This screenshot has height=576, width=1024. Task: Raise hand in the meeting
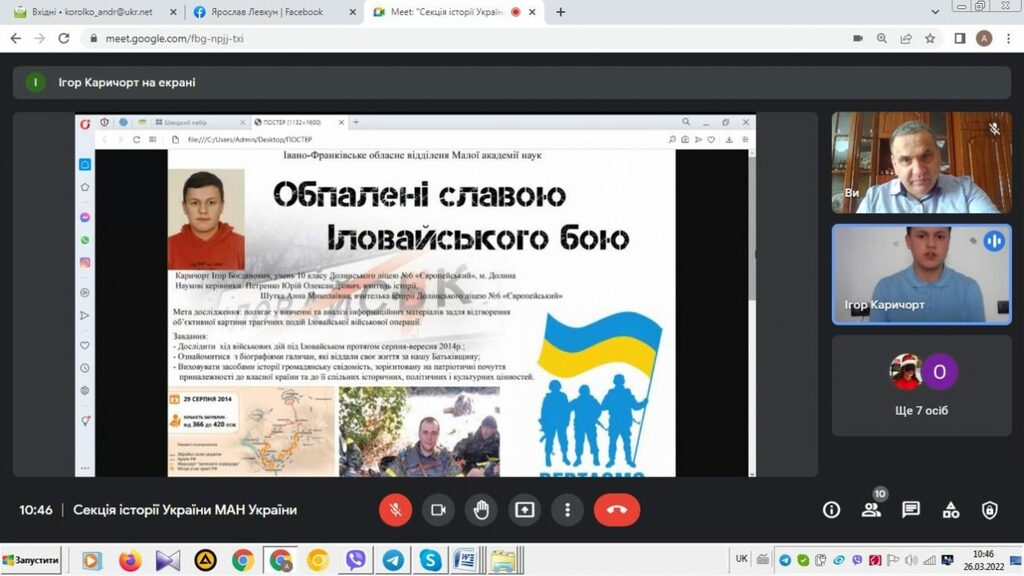481,510
